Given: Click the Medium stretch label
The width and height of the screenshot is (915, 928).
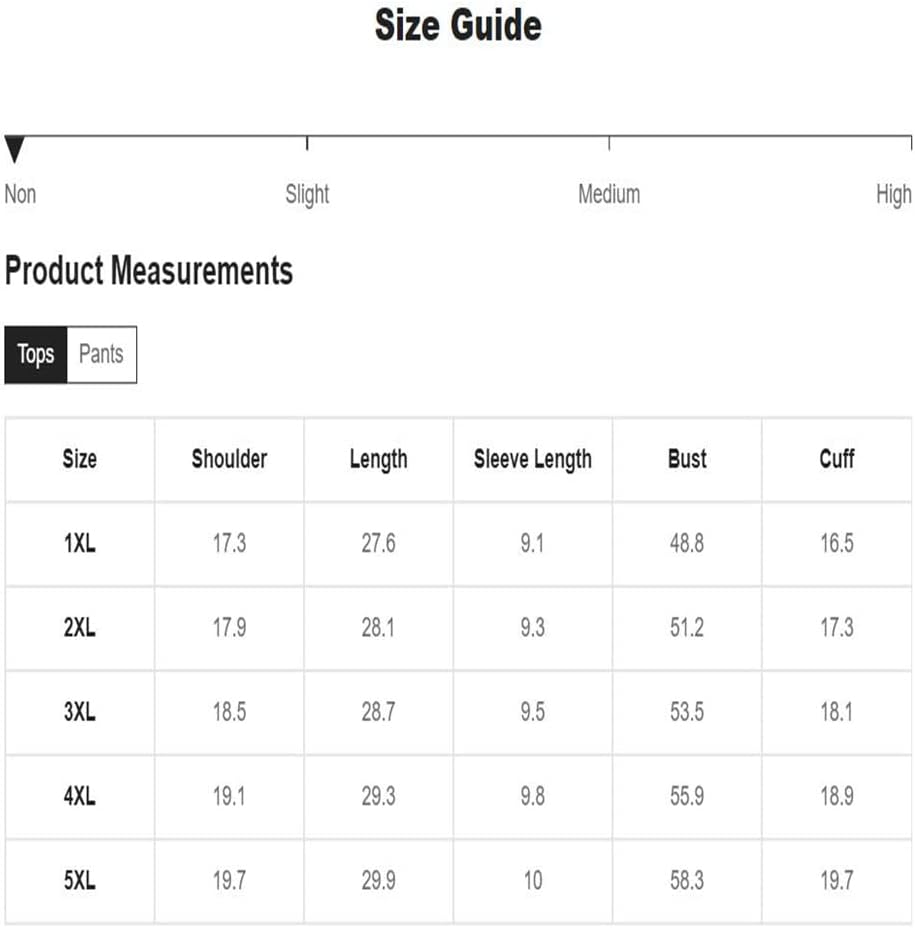Looking at the screenshot, I should tap(609, 194).
